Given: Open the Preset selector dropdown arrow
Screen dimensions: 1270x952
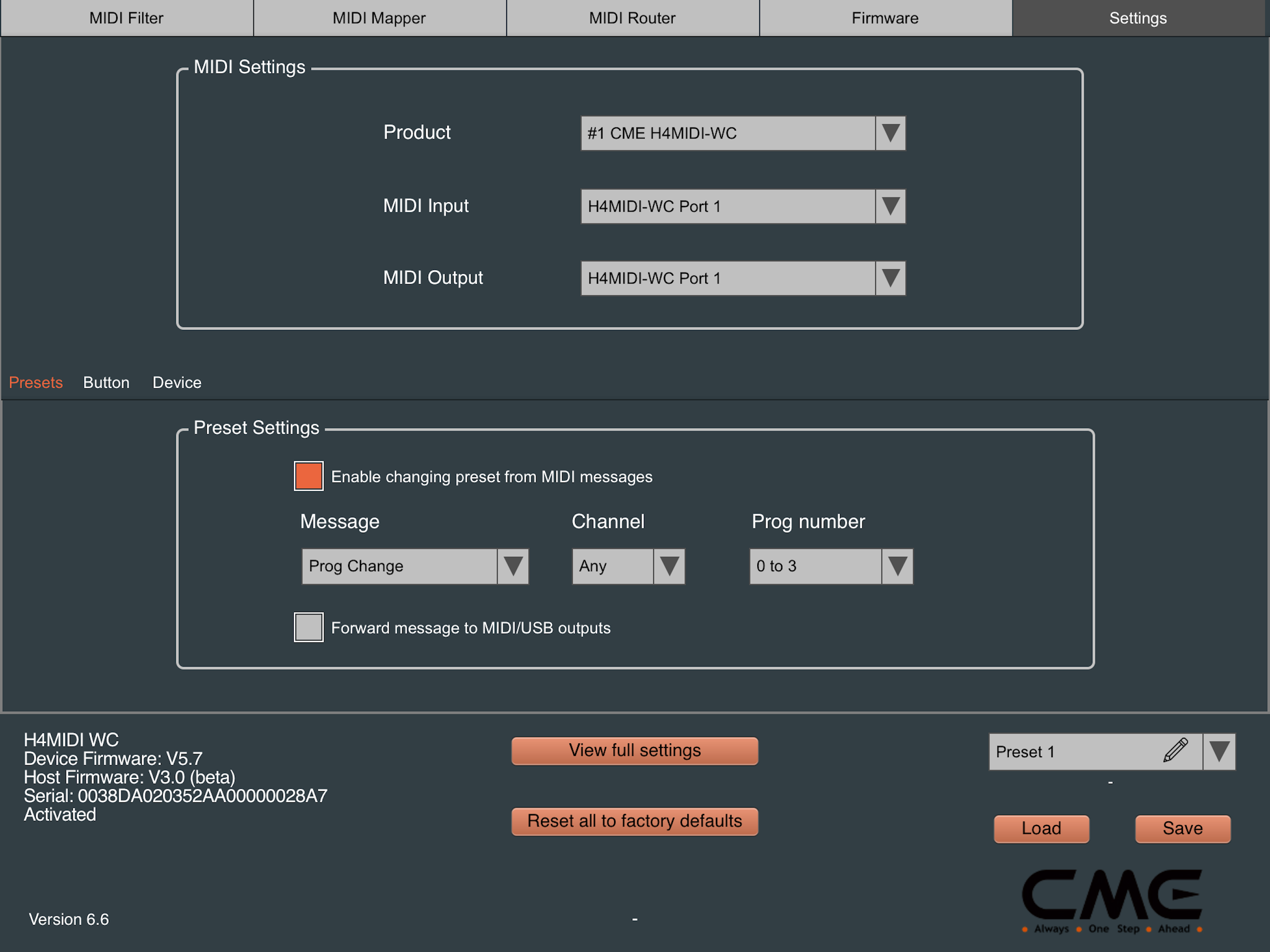Looking at the screenshot, I should (x=1219, y=751).
